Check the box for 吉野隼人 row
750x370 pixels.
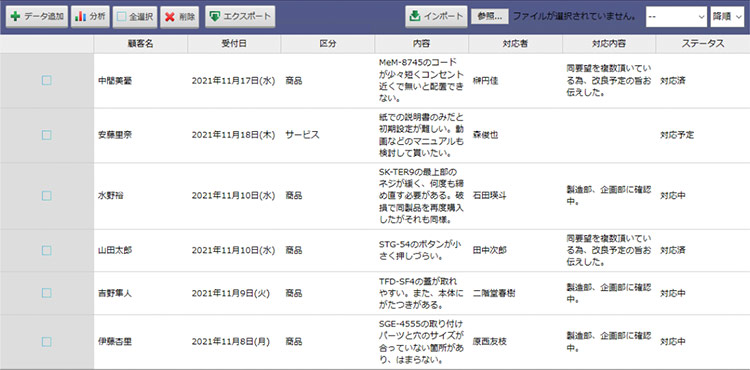point(46,293)
